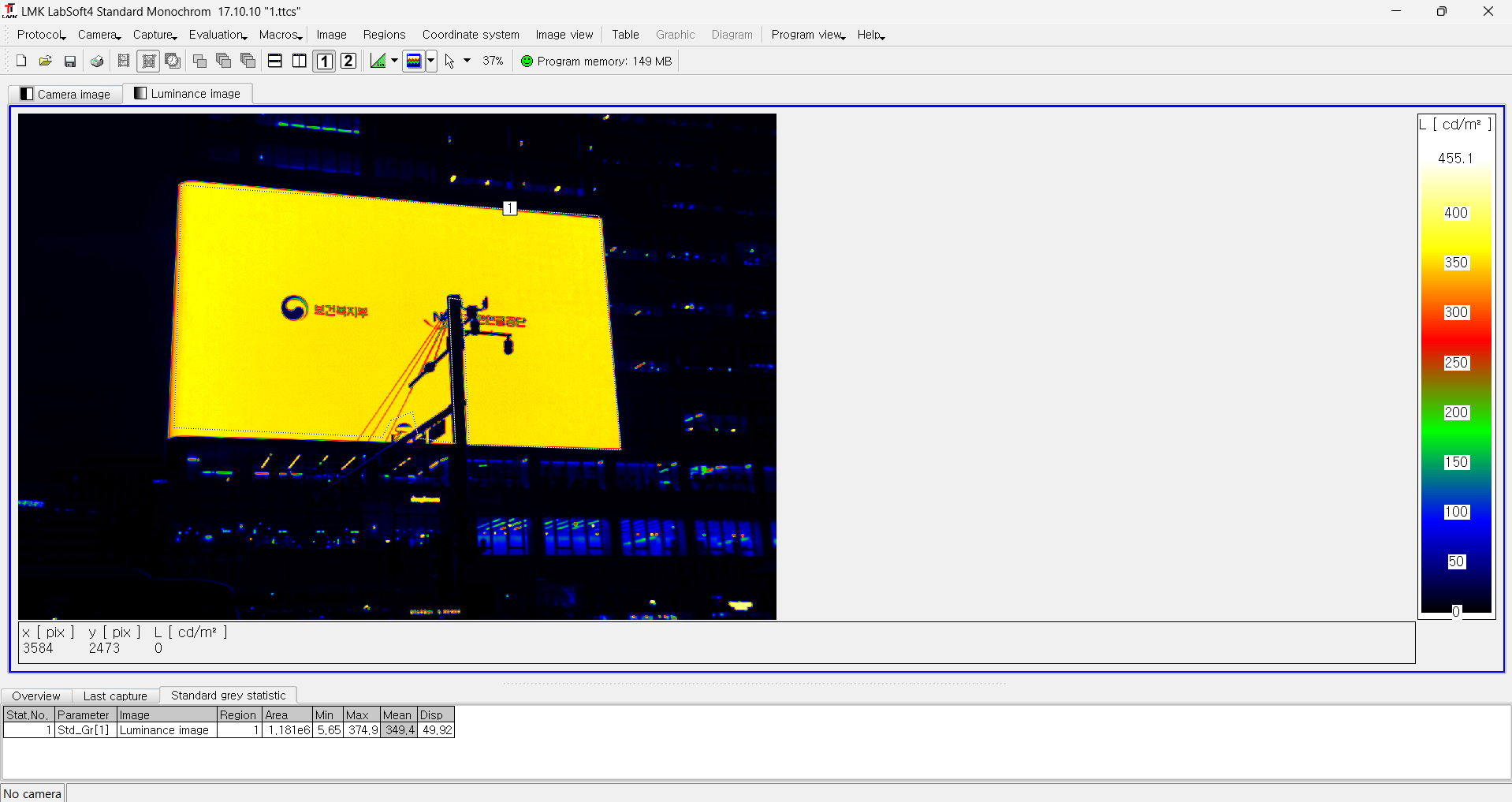Open the color palette dropdown arrow
The width and height of the screenshot is (1512, 802).
pyautogui.click(x=431, y=62)
